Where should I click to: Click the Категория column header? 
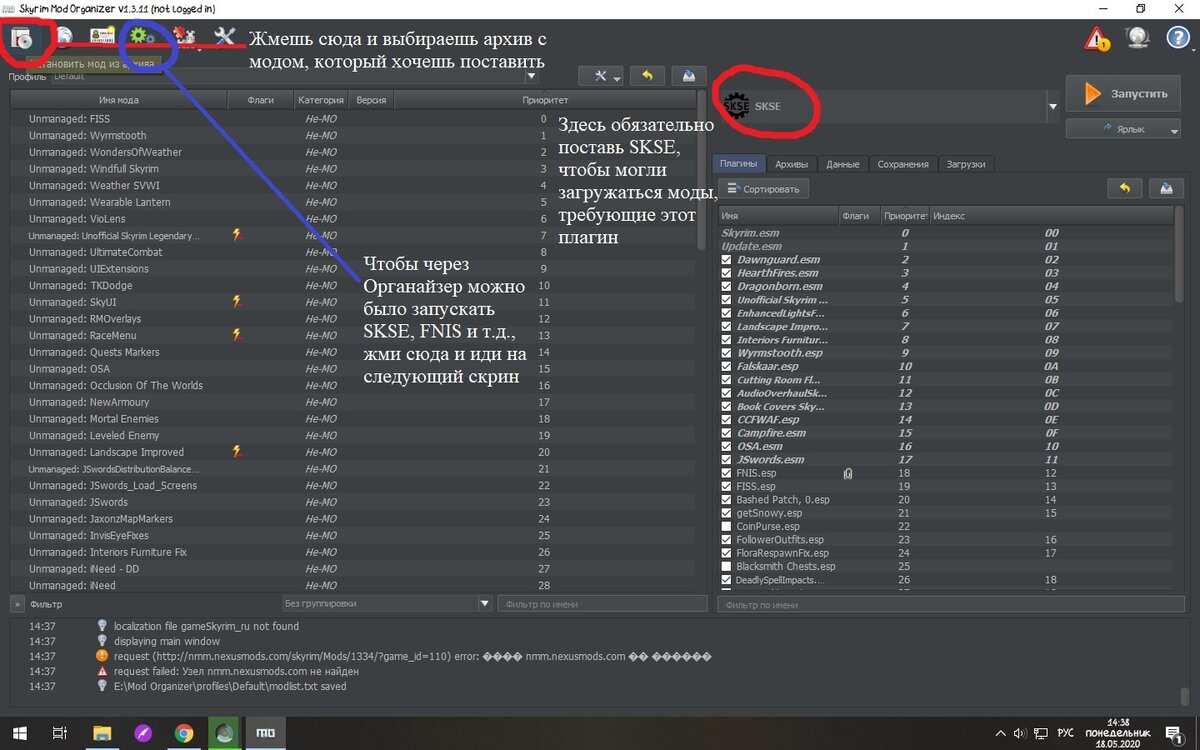[321, 100]
